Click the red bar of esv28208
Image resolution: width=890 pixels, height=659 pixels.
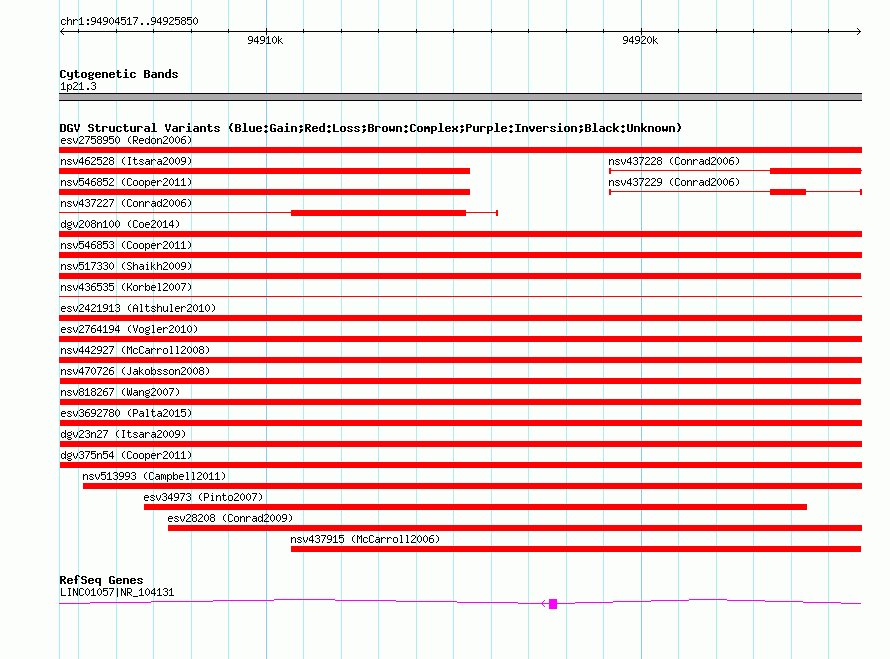click(x=515, y=528)
